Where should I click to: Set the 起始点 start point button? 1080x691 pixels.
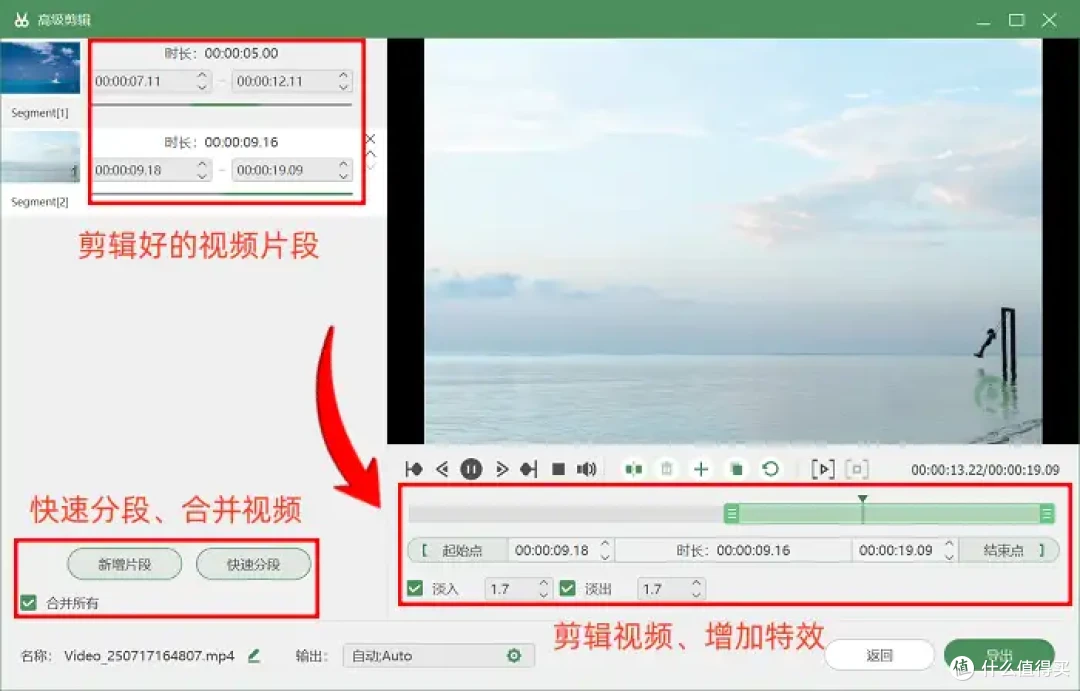(458, 550)
